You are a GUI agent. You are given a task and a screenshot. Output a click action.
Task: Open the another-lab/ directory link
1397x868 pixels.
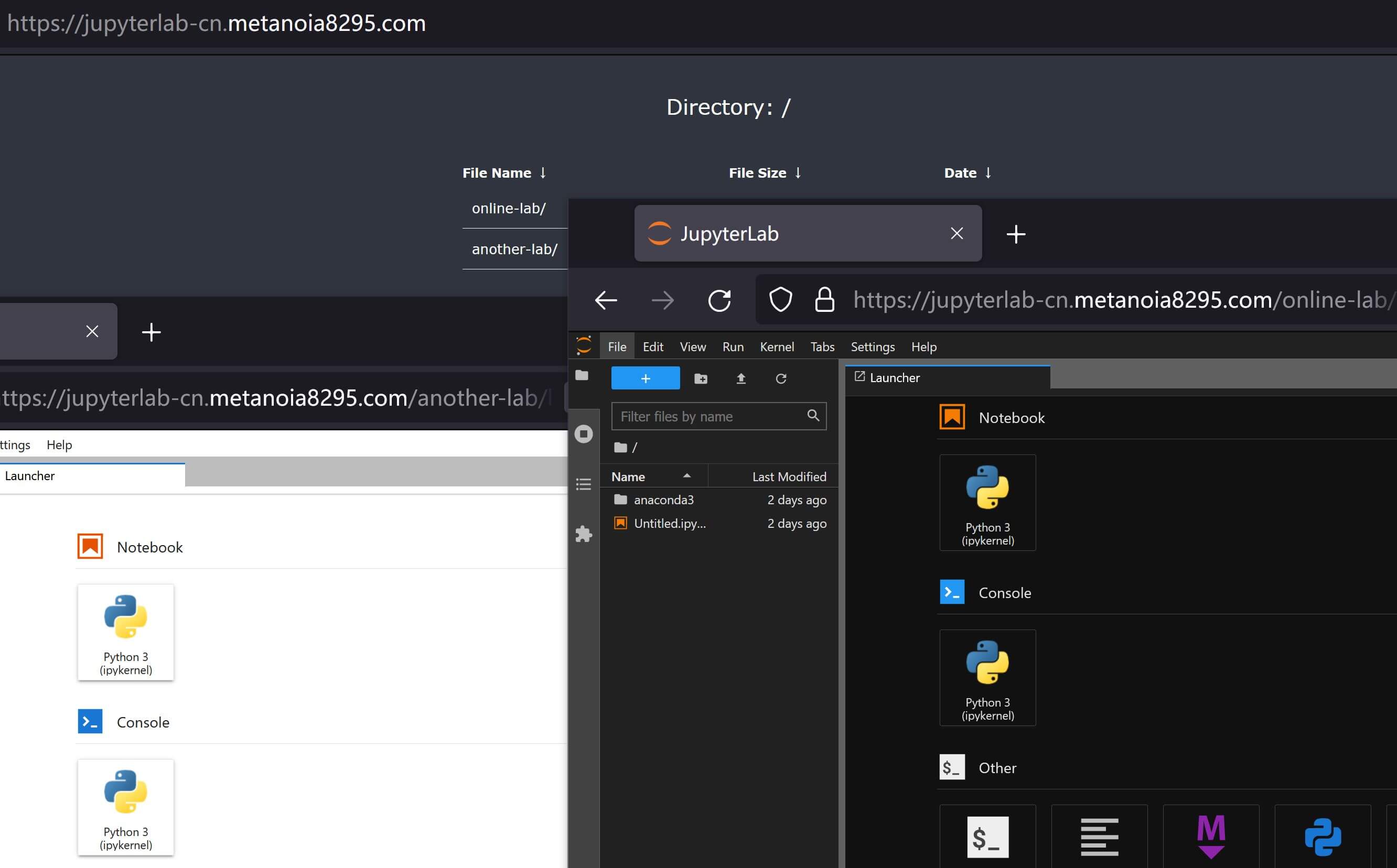(x=514, y=248)
